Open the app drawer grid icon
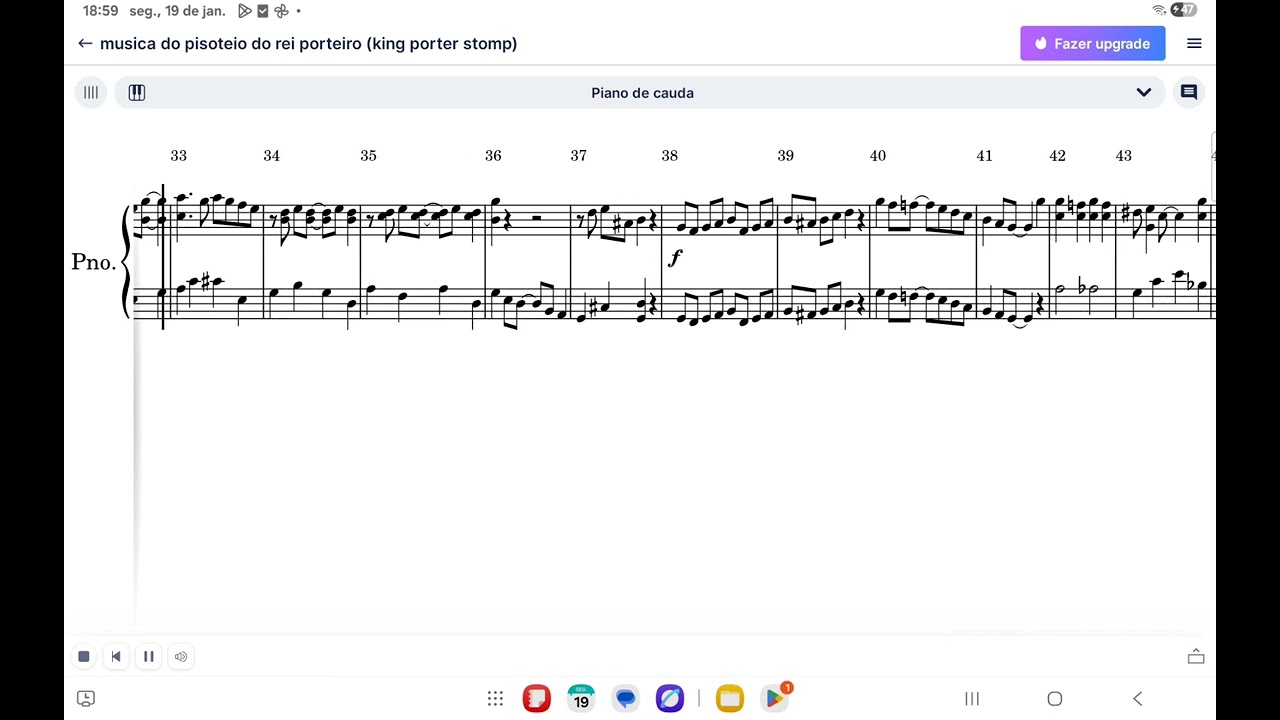 click(495, 699)
